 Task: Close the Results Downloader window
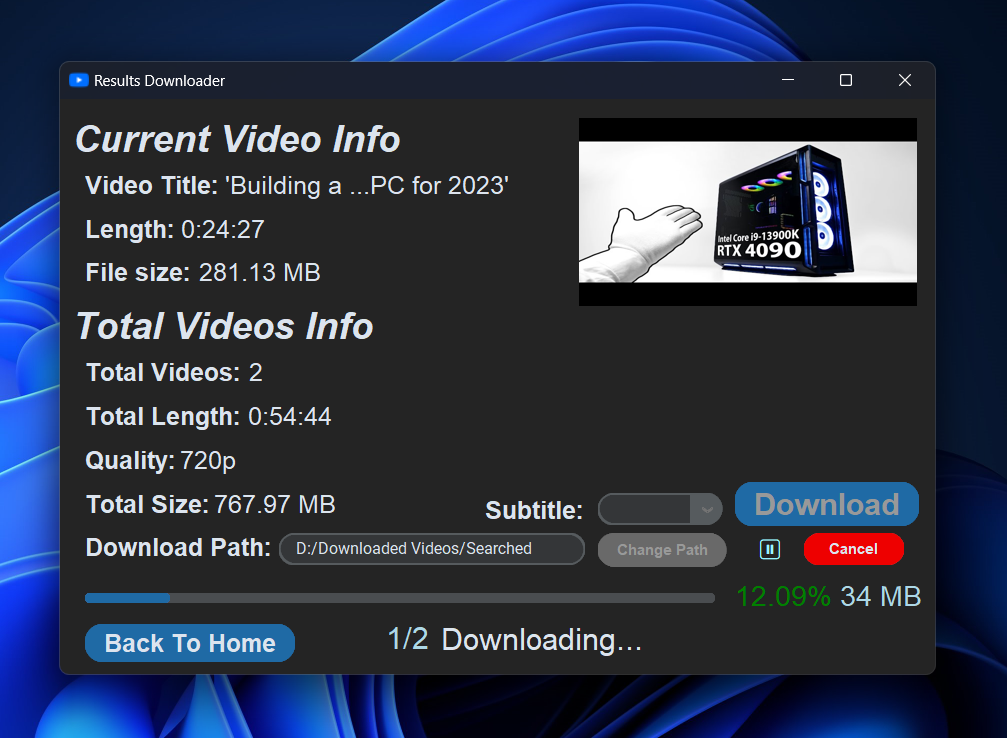(x=905, y=80)
